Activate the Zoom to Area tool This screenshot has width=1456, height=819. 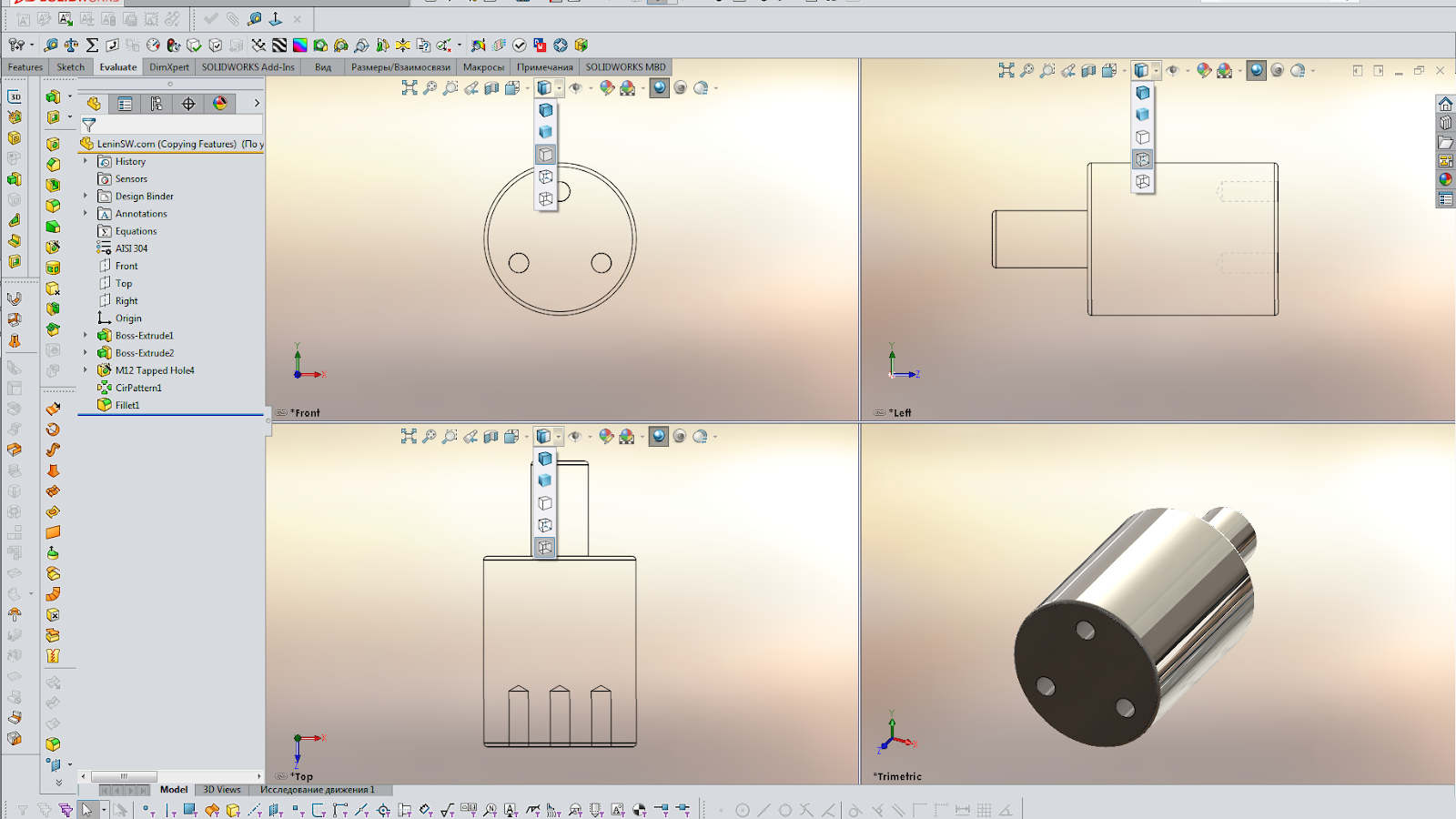coord(451,87)
